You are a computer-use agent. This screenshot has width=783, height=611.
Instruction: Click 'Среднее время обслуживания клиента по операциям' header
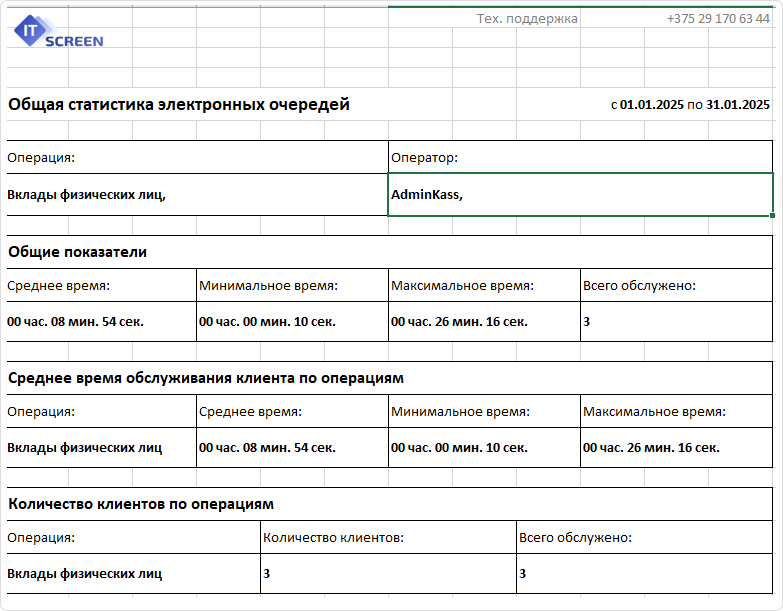[205, 378]
